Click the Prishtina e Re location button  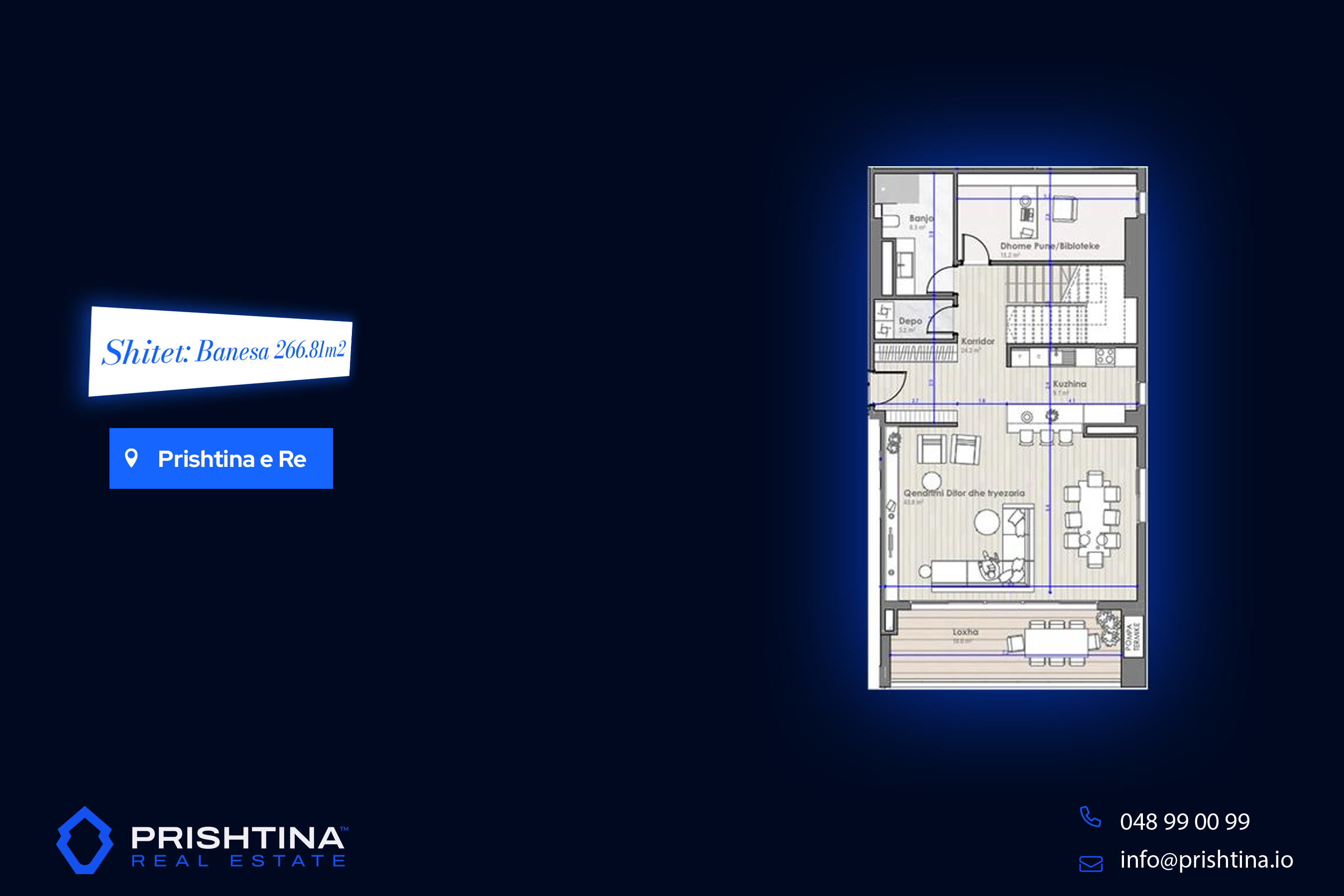[x=221, y=458]
